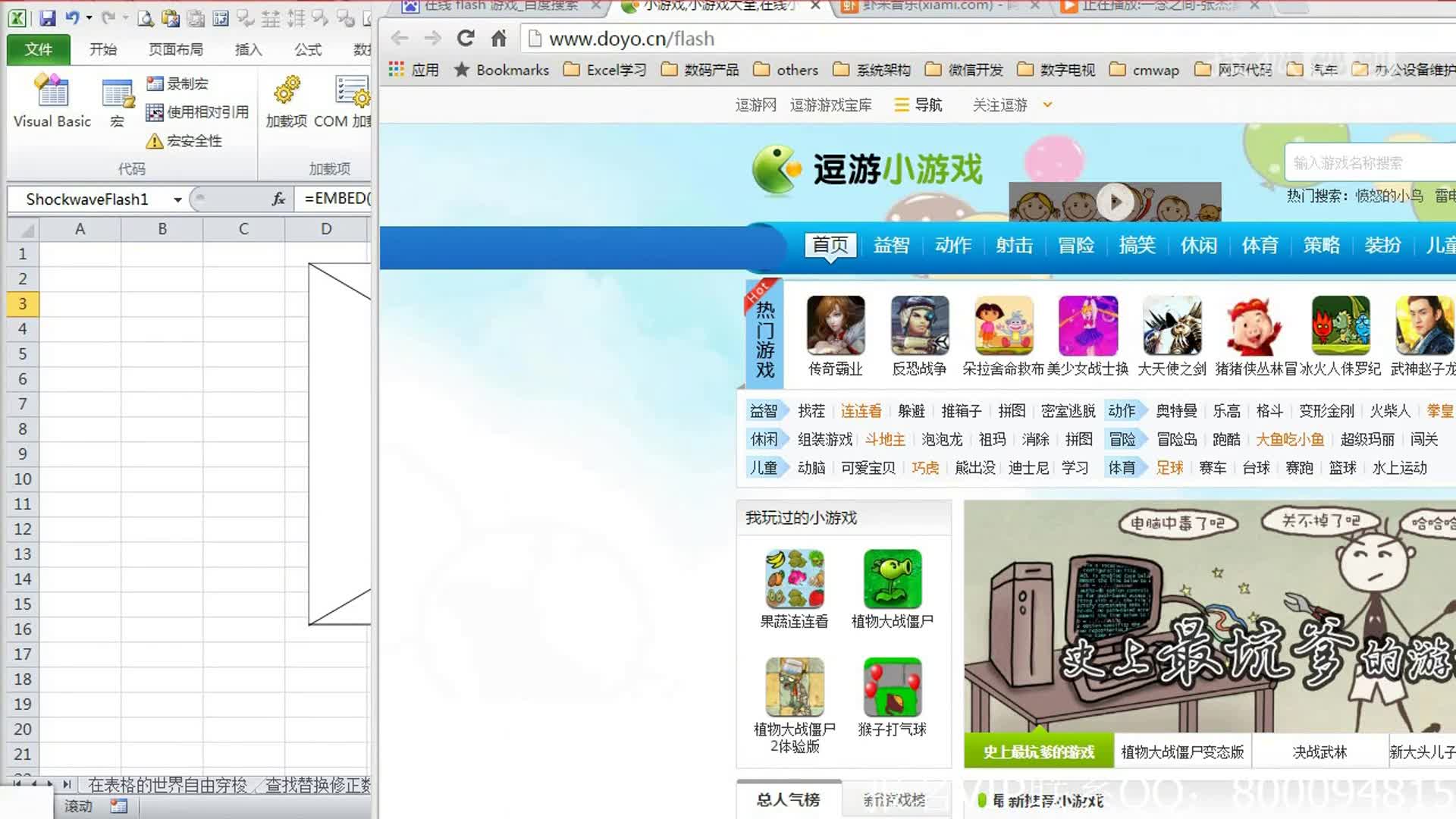The width and height of the screenshot is (1456, 819).
Task: Open the 导航 navigation menu
Action: coord(918,105)
